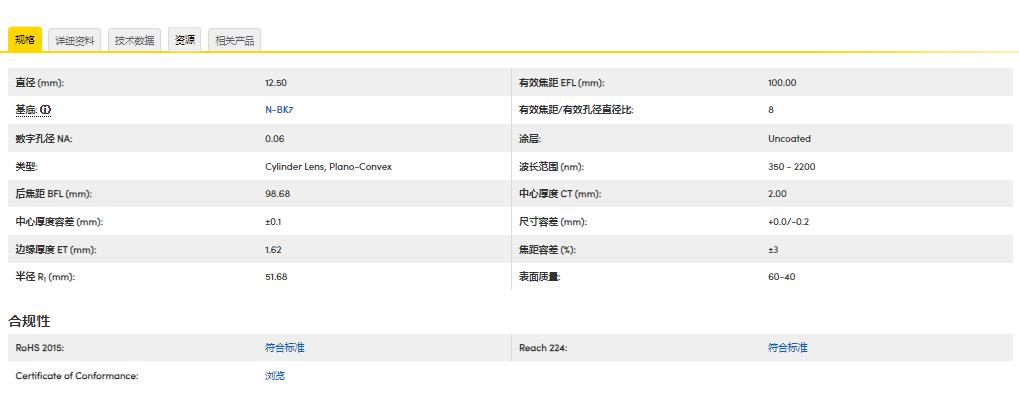Select the 技术数据 tab

coord(134,41)
